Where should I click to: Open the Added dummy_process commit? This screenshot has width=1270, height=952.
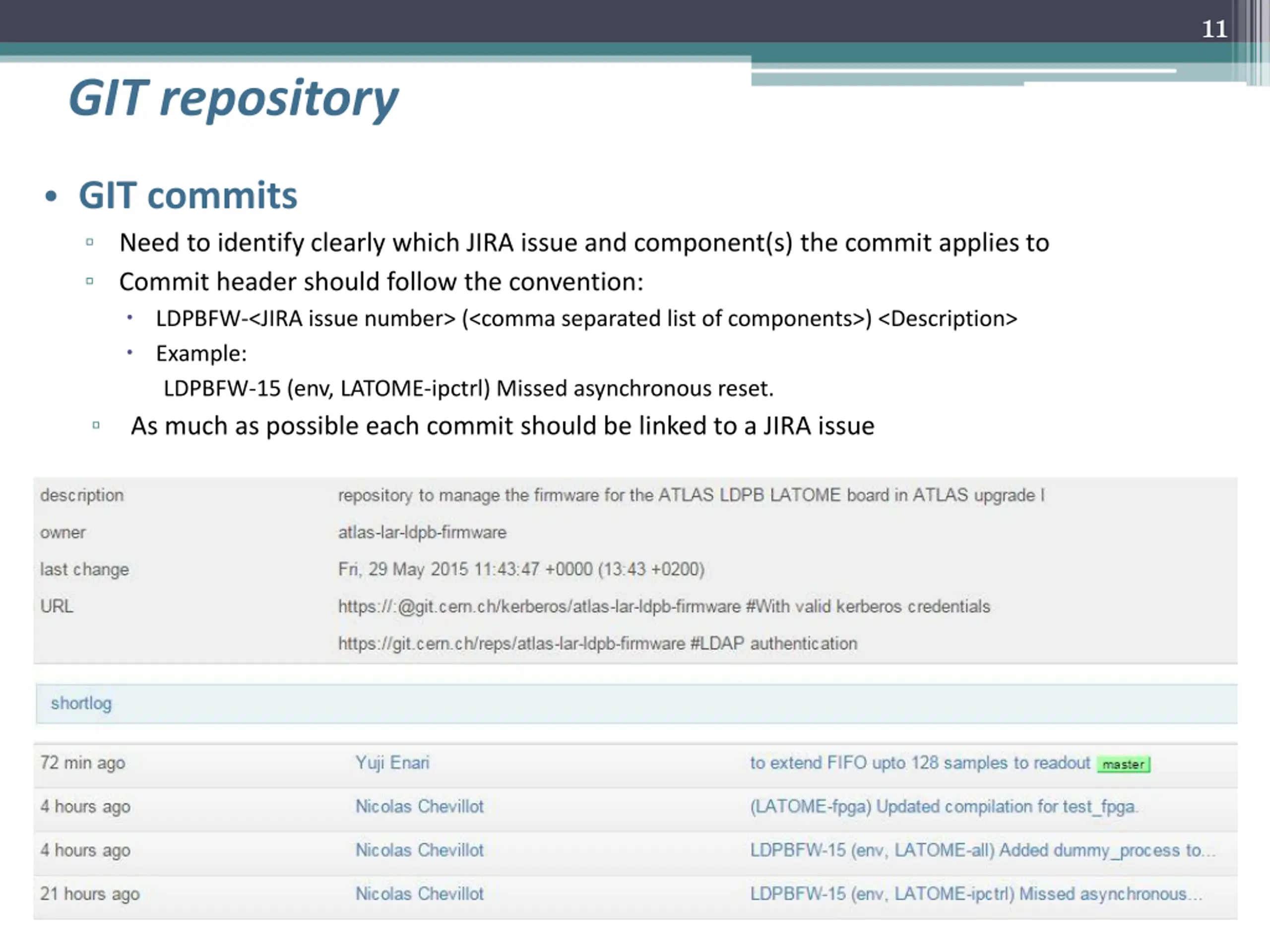(982, 850)
